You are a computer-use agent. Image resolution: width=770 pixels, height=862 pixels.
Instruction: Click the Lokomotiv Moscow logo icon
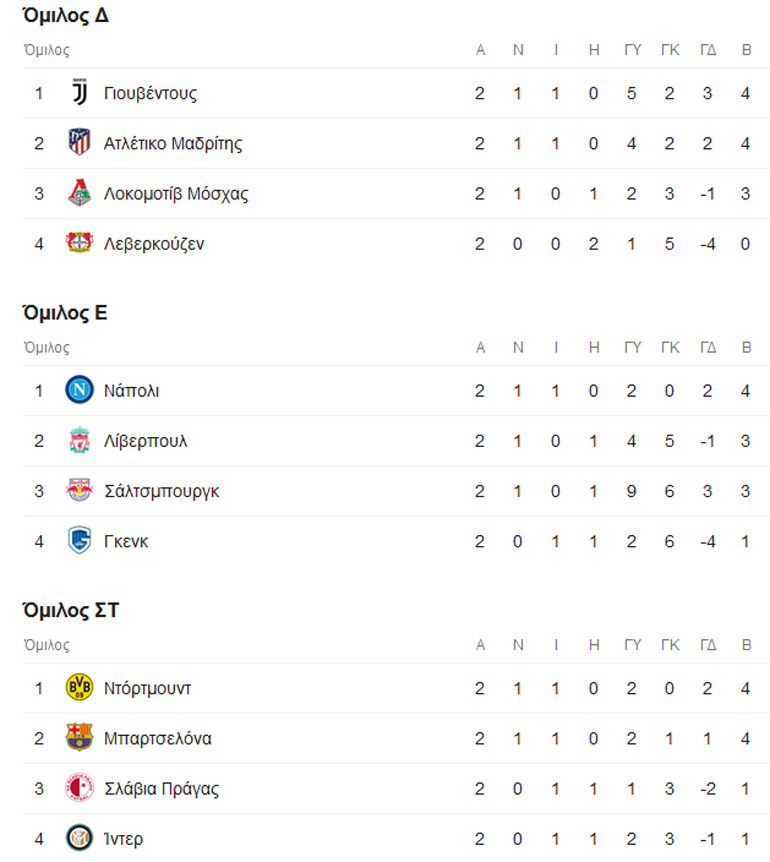79,193
